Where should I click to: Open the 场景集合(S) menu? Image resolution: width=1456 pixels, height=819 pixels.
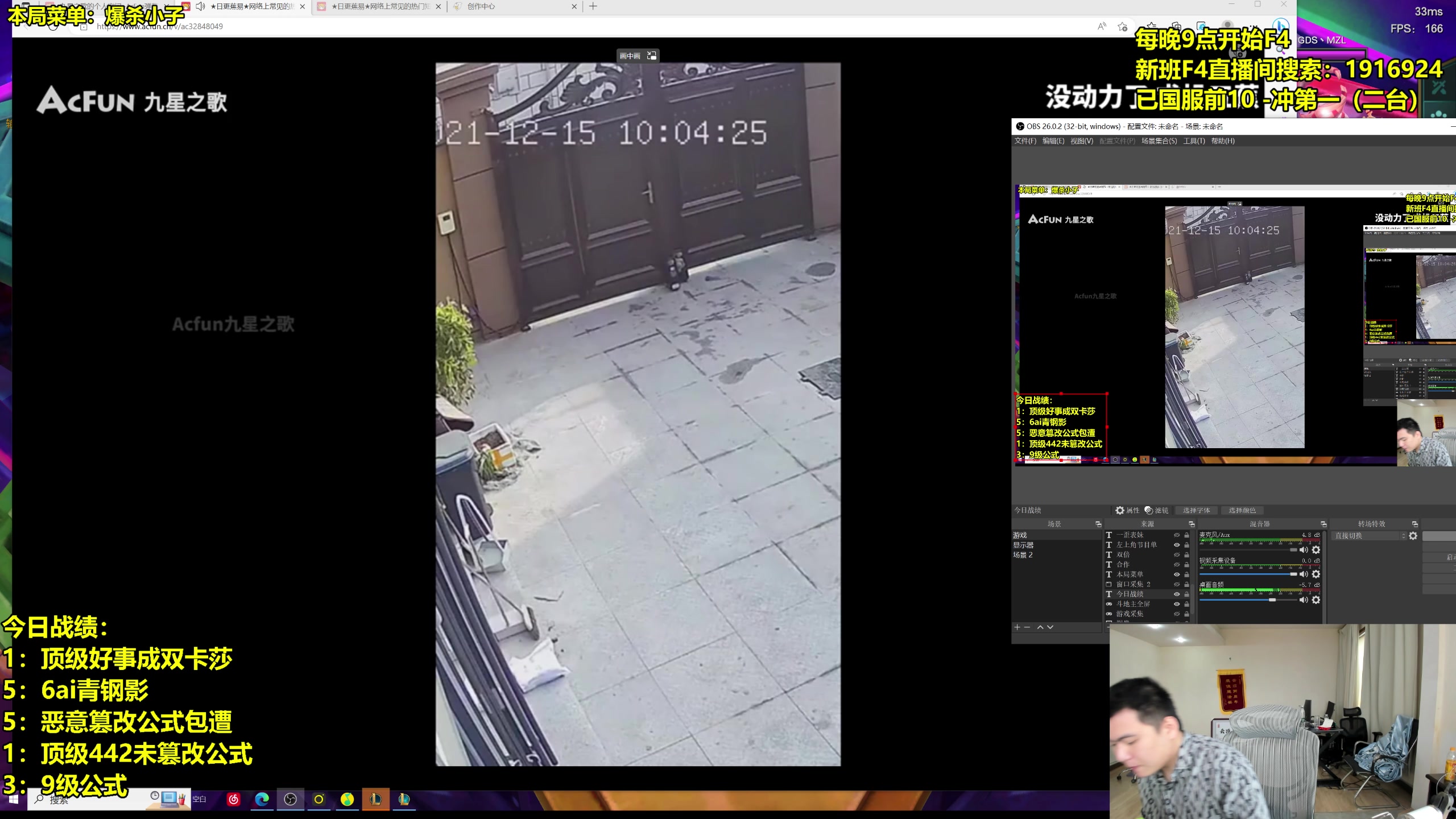coord(1159,141)
